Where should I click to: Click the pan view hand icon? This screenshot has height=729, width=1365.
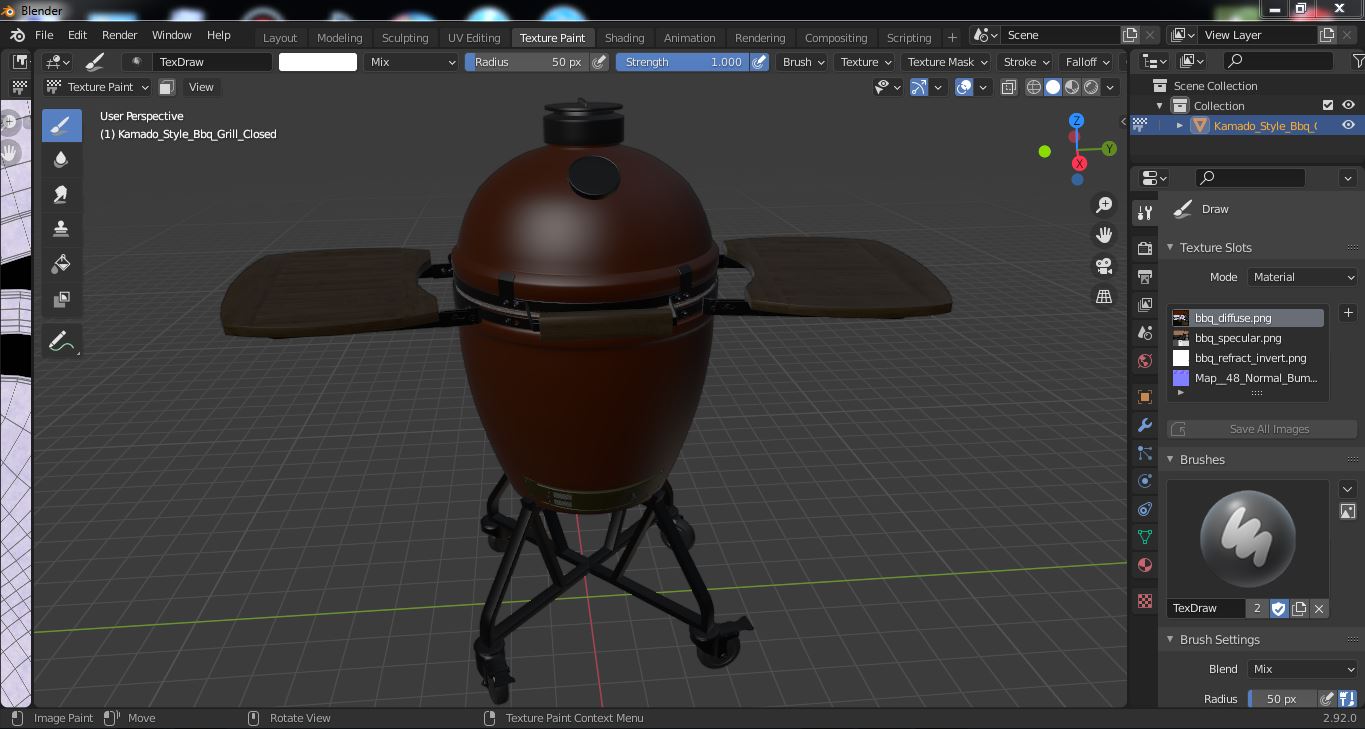pos(1104,235)
